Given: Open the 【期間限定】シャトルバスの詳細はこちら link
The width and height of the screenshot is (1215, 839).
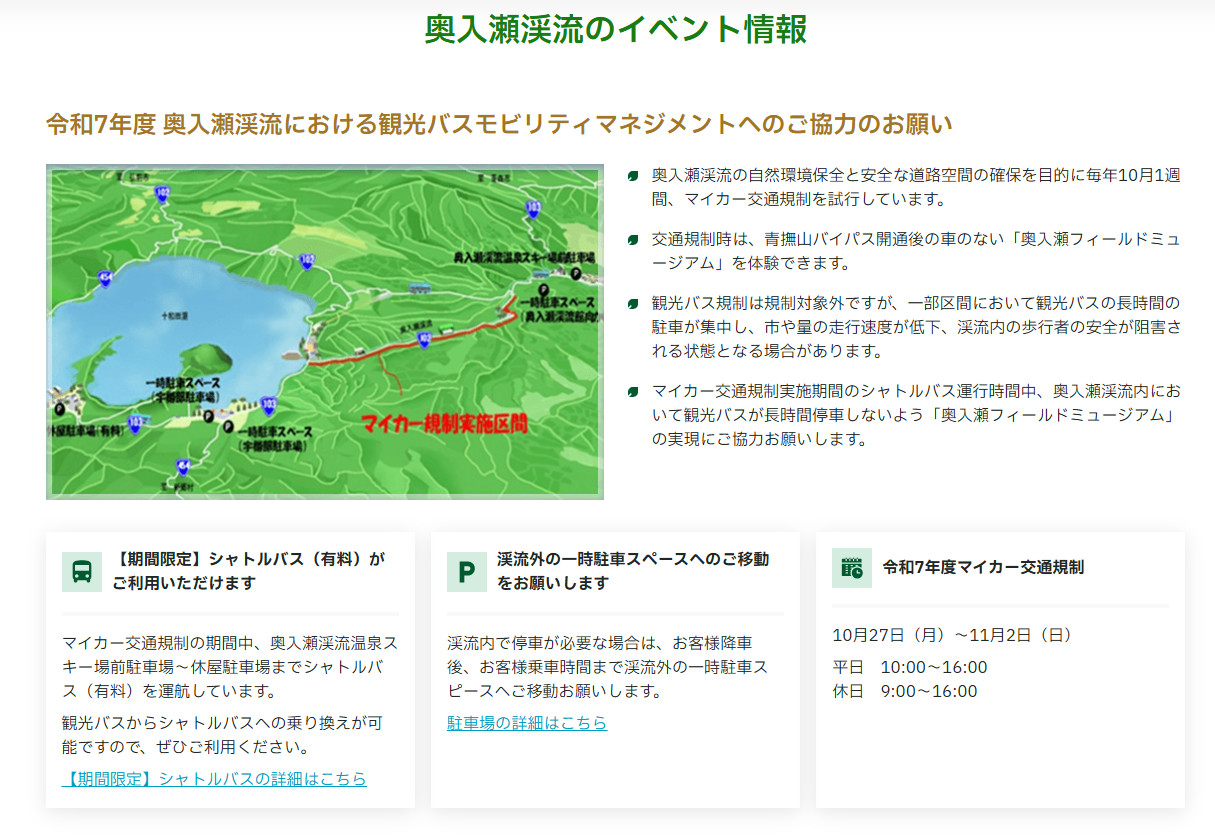Looking at the screenshot, I should click(214, 778).
